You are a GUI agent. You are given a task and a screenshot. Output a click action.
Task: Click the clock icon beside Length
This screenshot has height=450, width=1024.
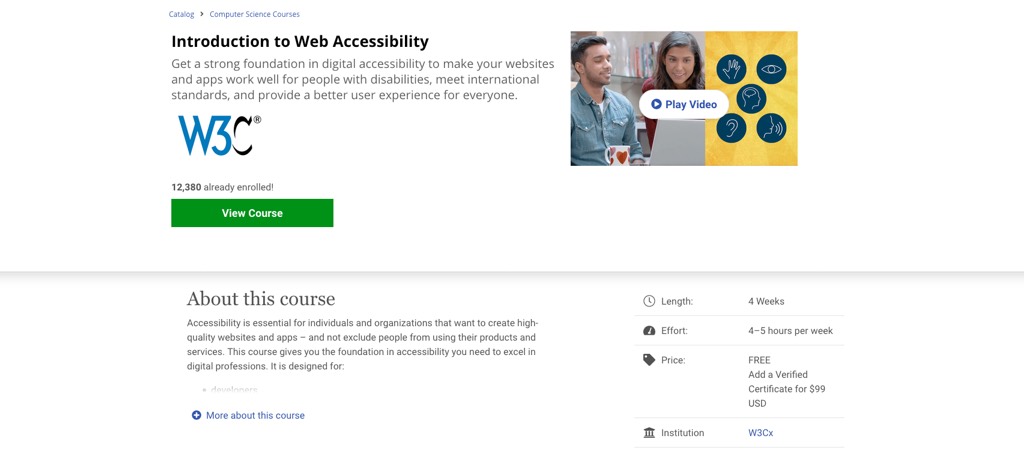coord(649,301)
